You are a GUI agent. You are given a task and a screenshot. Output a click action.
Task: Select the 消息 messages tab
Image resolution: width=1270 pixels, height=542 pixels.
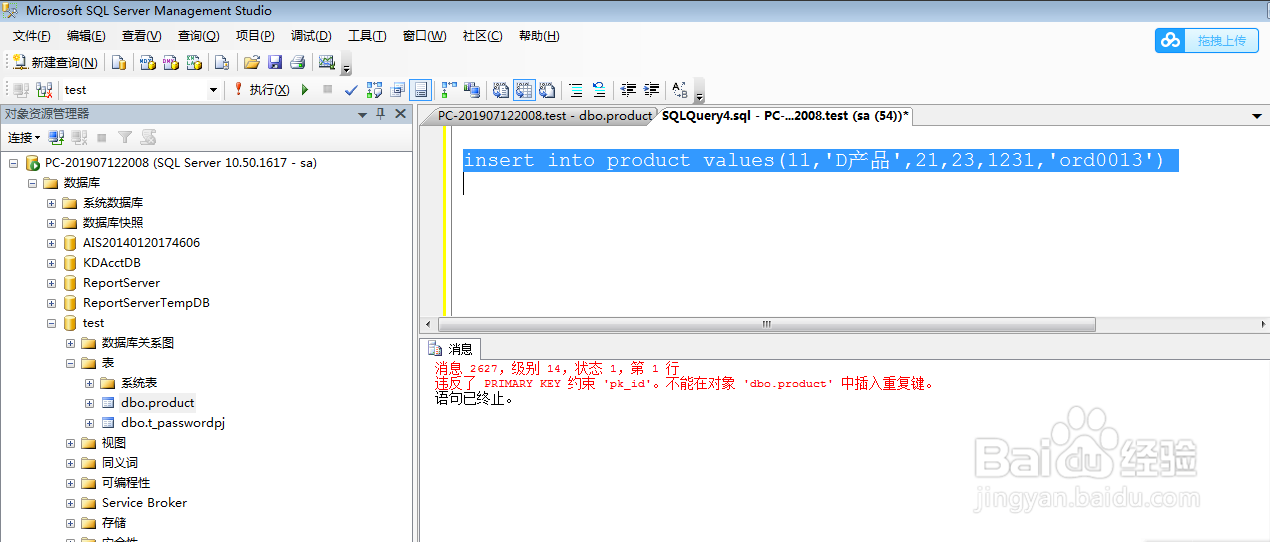(x=451, y=349)
